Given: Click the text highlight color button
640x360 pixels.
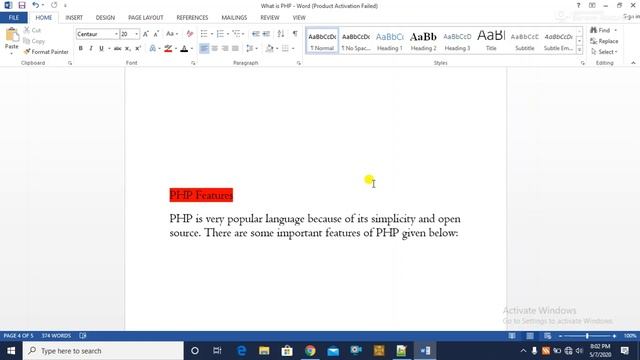Looking at the screenshot, I should [168, 49].
